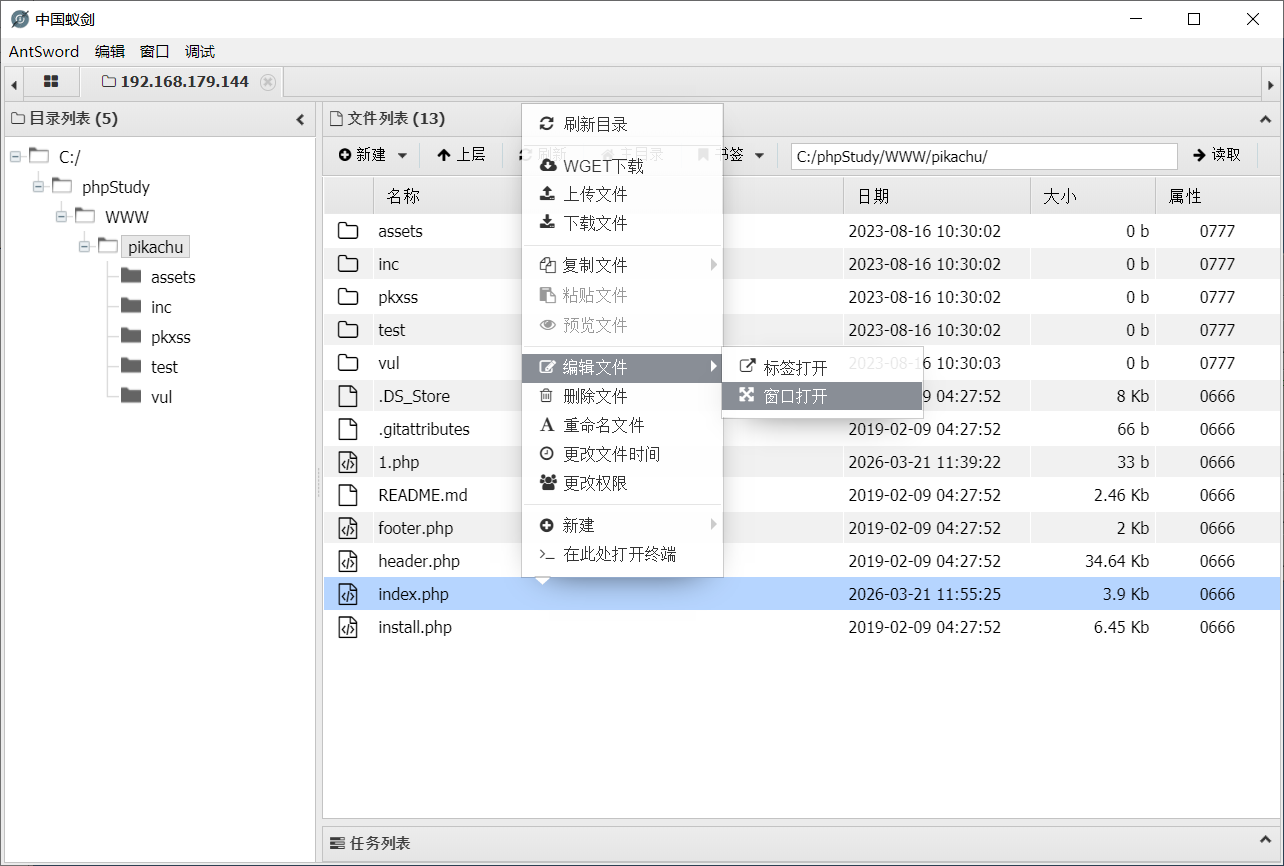Click the right tab scroll arrow
Image resolution: width=1284 pixels, height=866 pixels.
1271,84
